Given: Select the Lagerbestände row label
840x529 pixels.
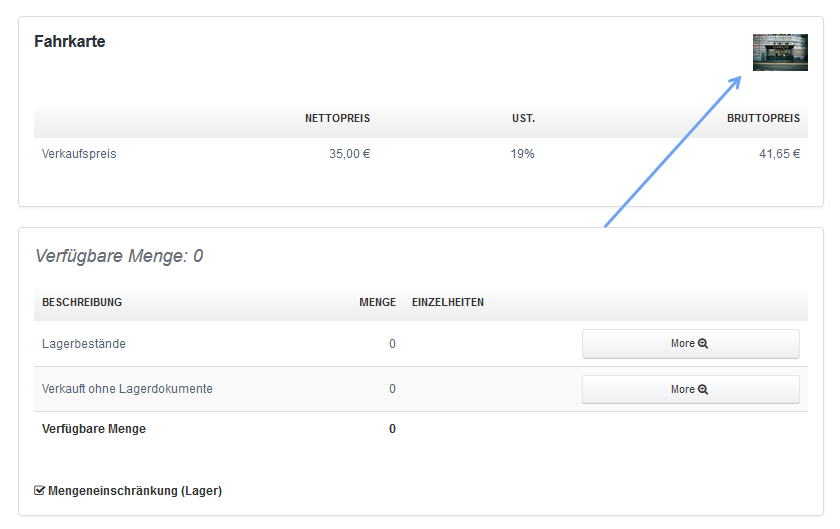Looking at the screenshot, I should 84,344.
